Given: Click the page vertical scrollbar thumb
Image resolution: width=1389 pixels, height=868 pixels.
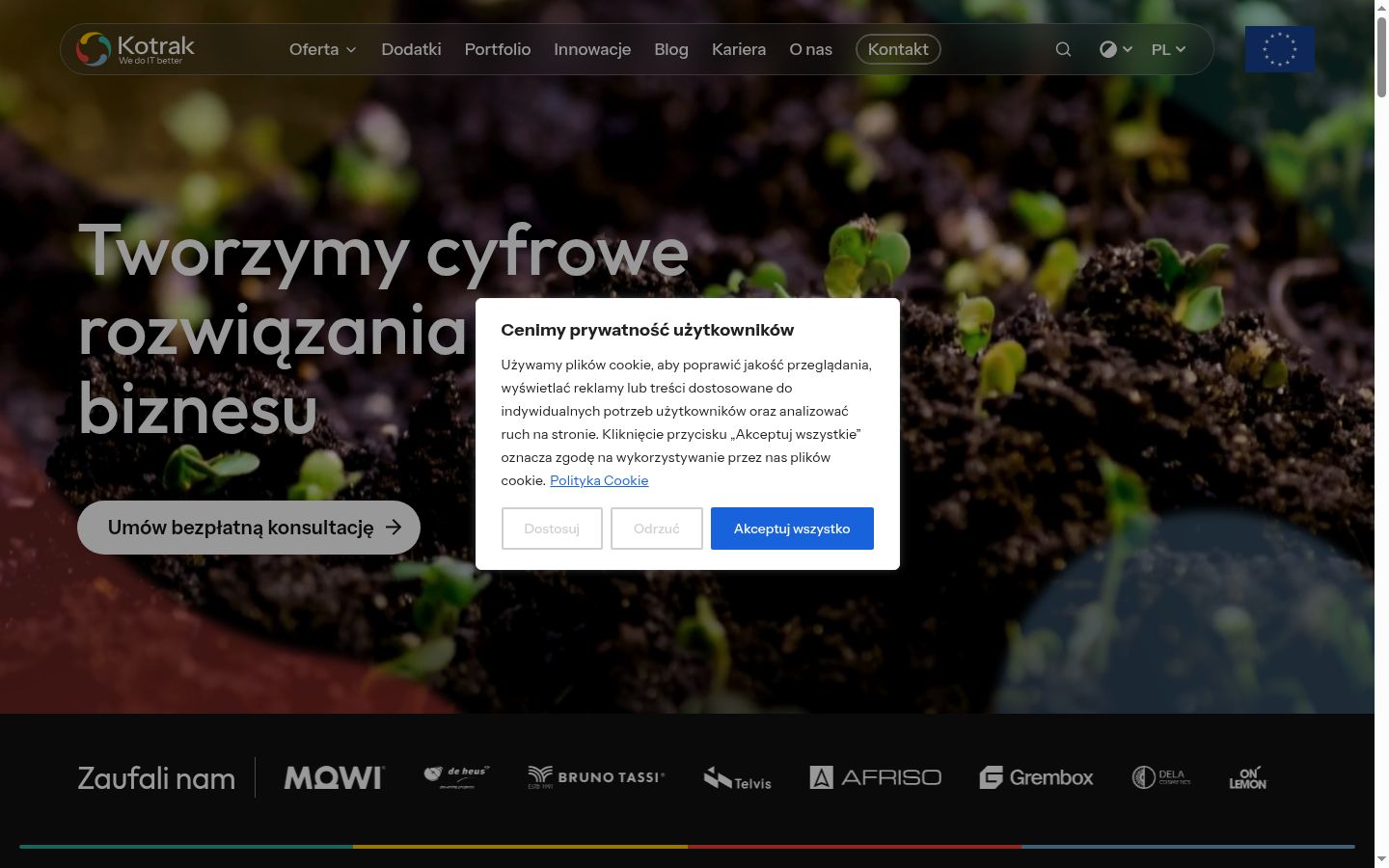Looking at the screenshot, I should 1381,56.
